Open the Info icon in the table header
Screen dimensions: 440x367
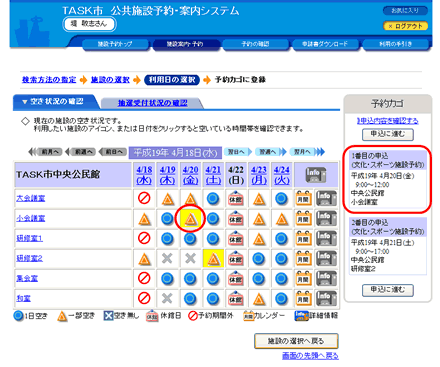(316, 175)
